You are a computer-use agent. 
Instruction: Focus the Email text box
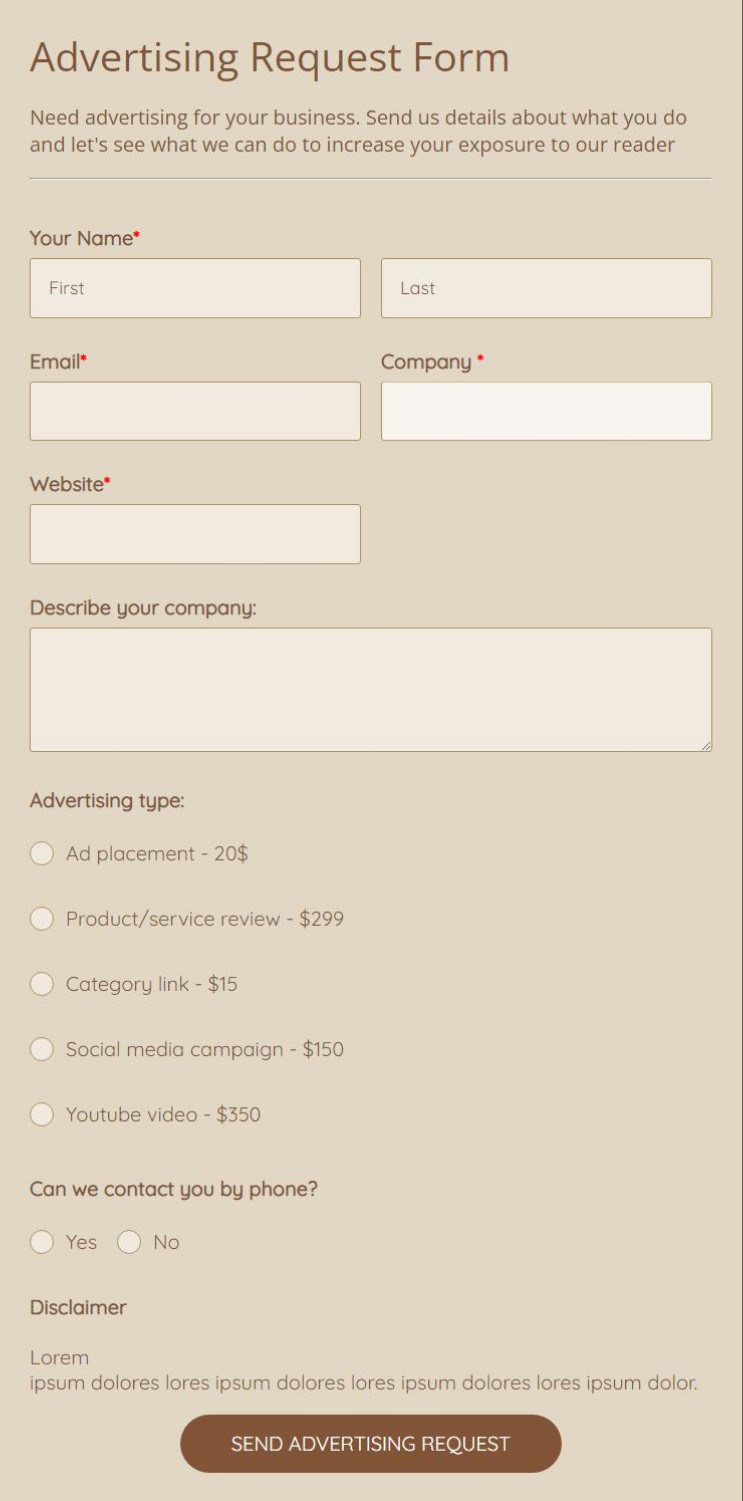point(195,411)
